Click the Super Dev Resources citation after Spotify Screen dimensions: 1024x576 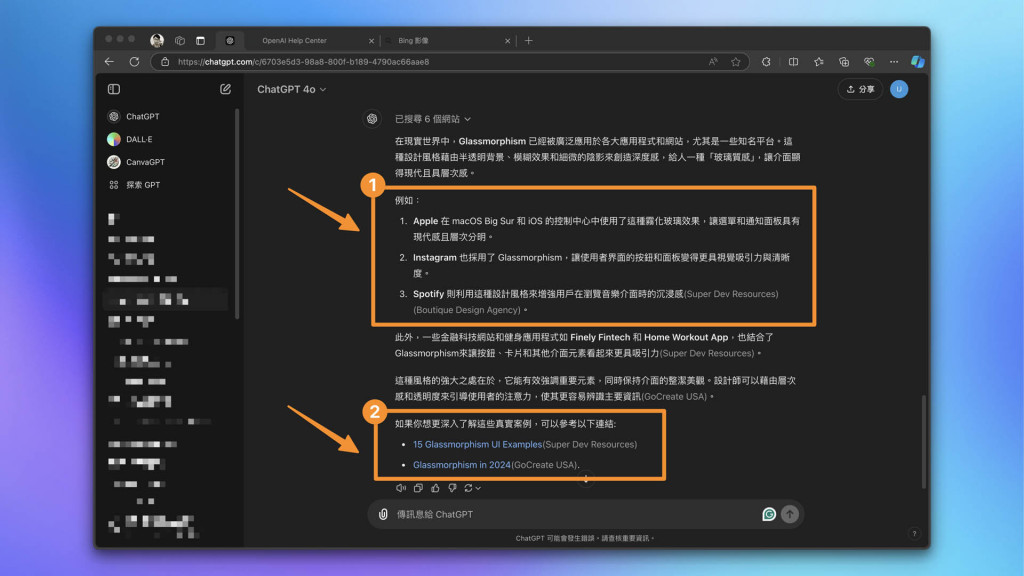[x=731, y=294]
